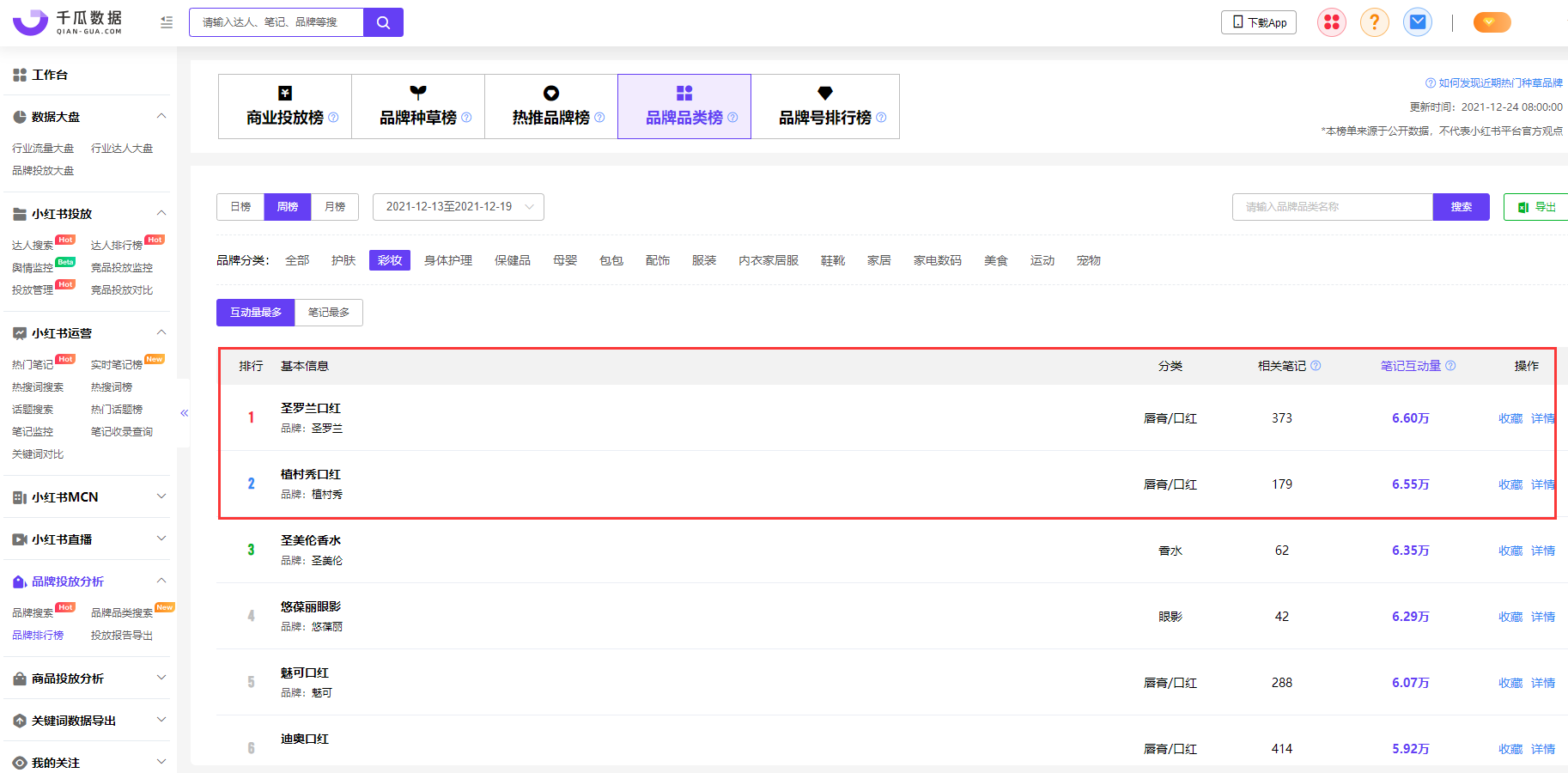Click the 植村秀口红 brand name
The width and height of the screenshot is (1568, 773).
(x=311, y=474)
